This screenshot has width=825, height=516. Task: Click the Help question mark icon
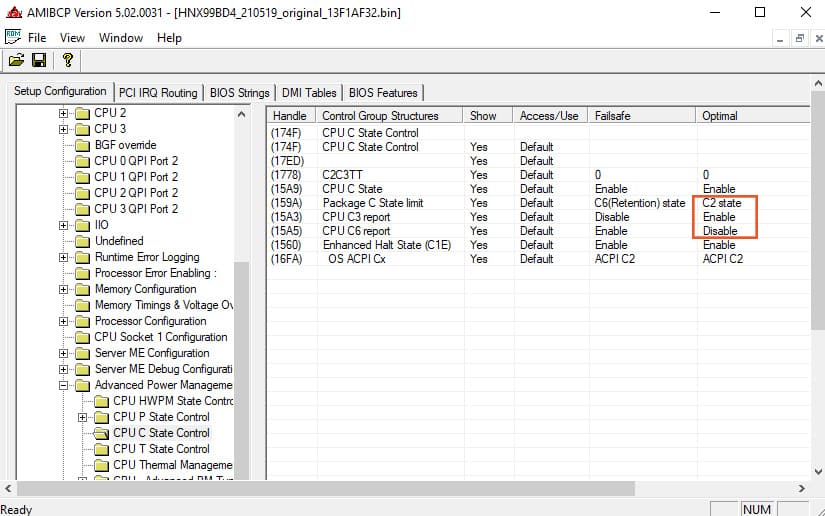(x=67, y=61)
